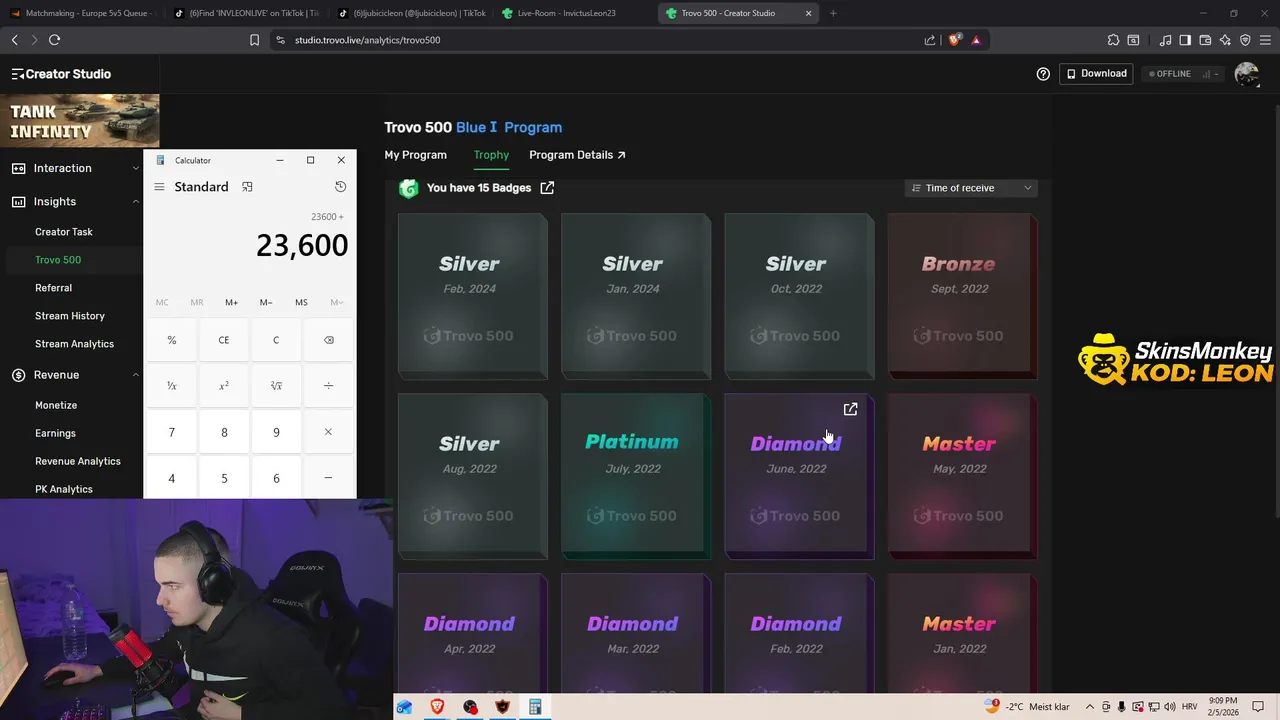1280x720 pixels.
Task: Click the weather widget in taskbar
Action: 1026,707
